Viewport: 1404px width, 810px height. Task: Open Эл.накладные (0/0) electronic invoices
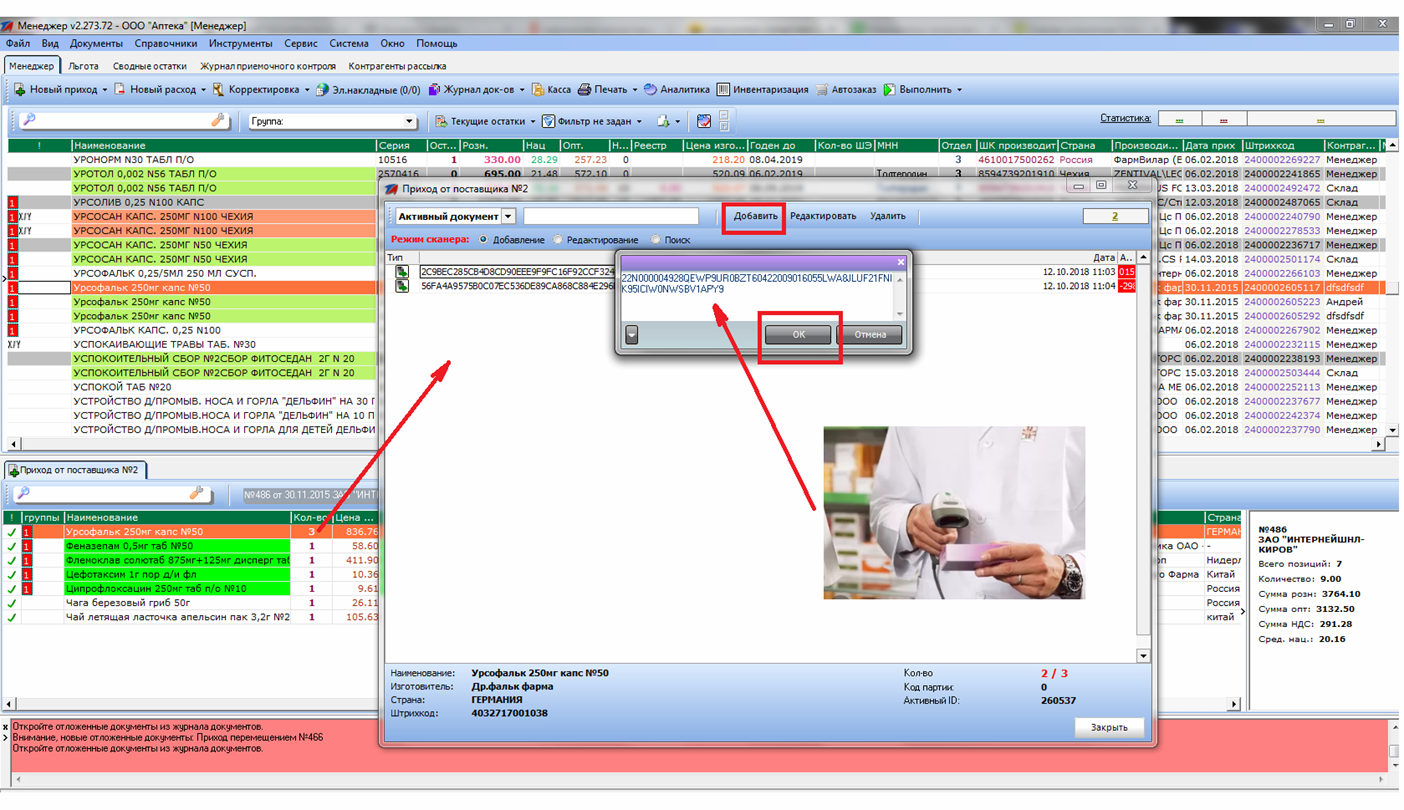367,90
